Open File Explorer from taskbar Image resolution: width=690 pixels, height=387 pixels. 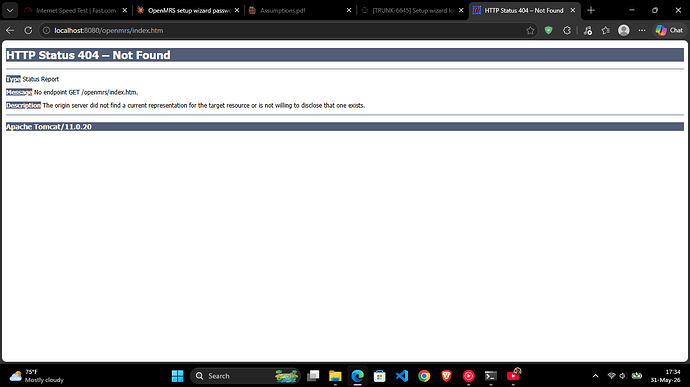(335, 376)
